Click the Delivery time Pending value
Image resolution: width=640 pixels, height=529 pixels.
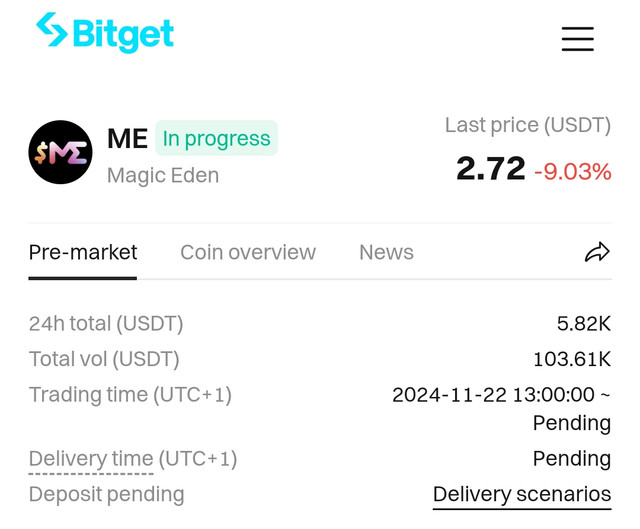[572, 459]
